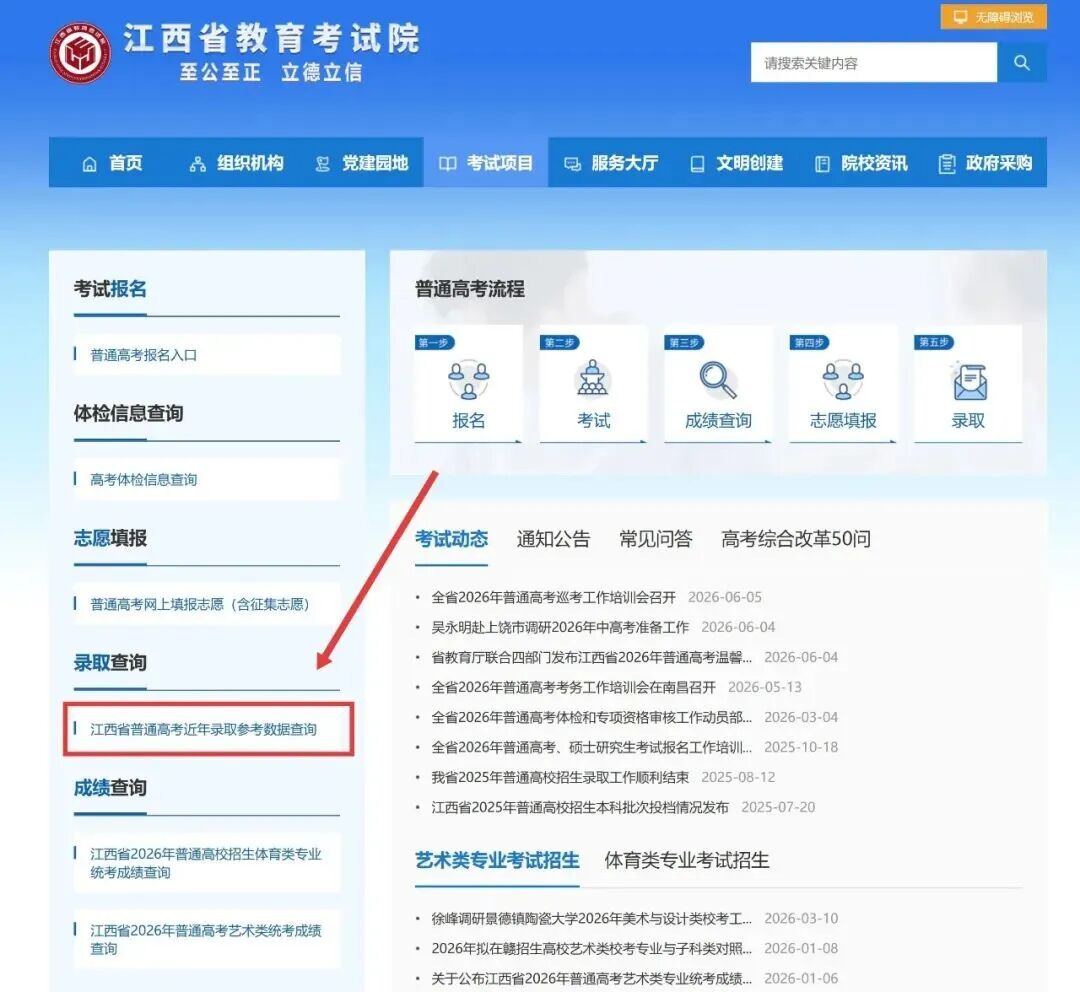This screenshot has width=1080, height=992.
Task: Open news 全省2026年普通高考体检和专项资格审核工作动员部...
Action: click(x=592, y=717)
